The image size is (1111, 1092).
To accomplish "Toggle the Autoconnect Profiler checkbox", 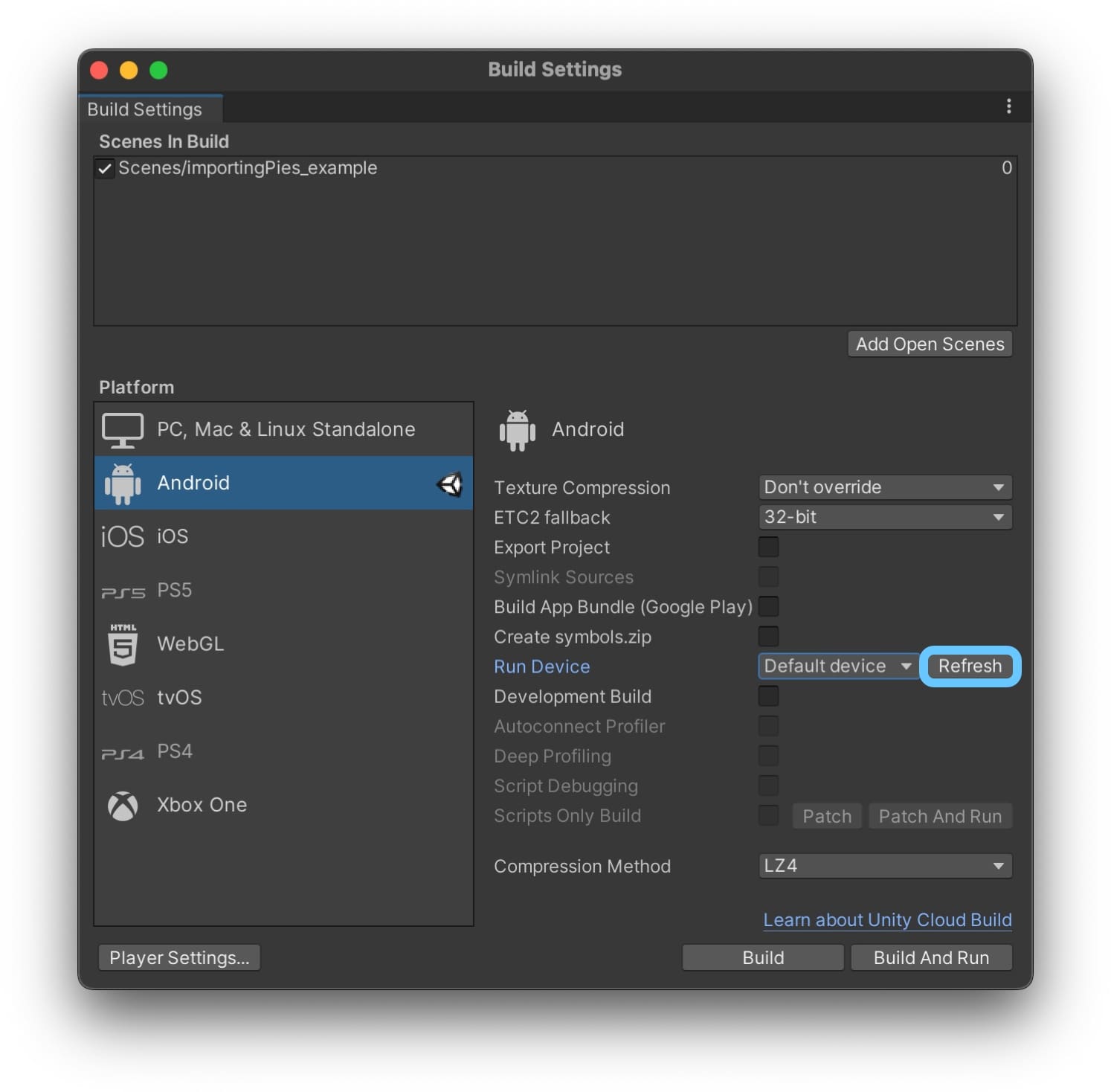I will [768, 726].
